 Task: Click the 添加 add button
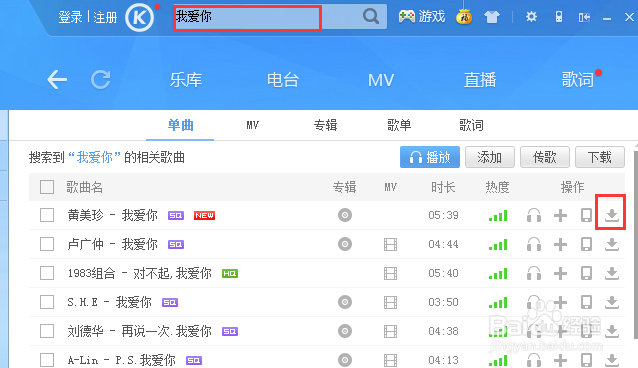coord(490,157)
